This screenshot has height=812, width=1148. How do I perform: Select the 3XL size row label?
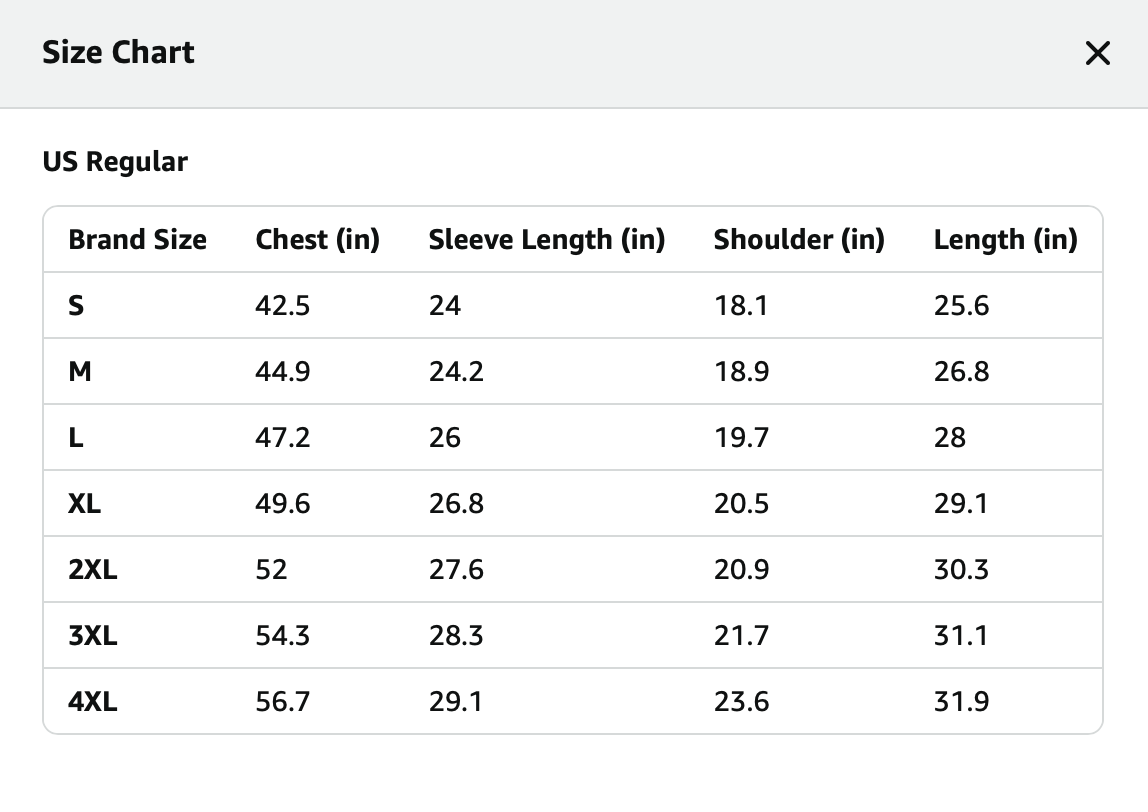[x=92, y=635]
